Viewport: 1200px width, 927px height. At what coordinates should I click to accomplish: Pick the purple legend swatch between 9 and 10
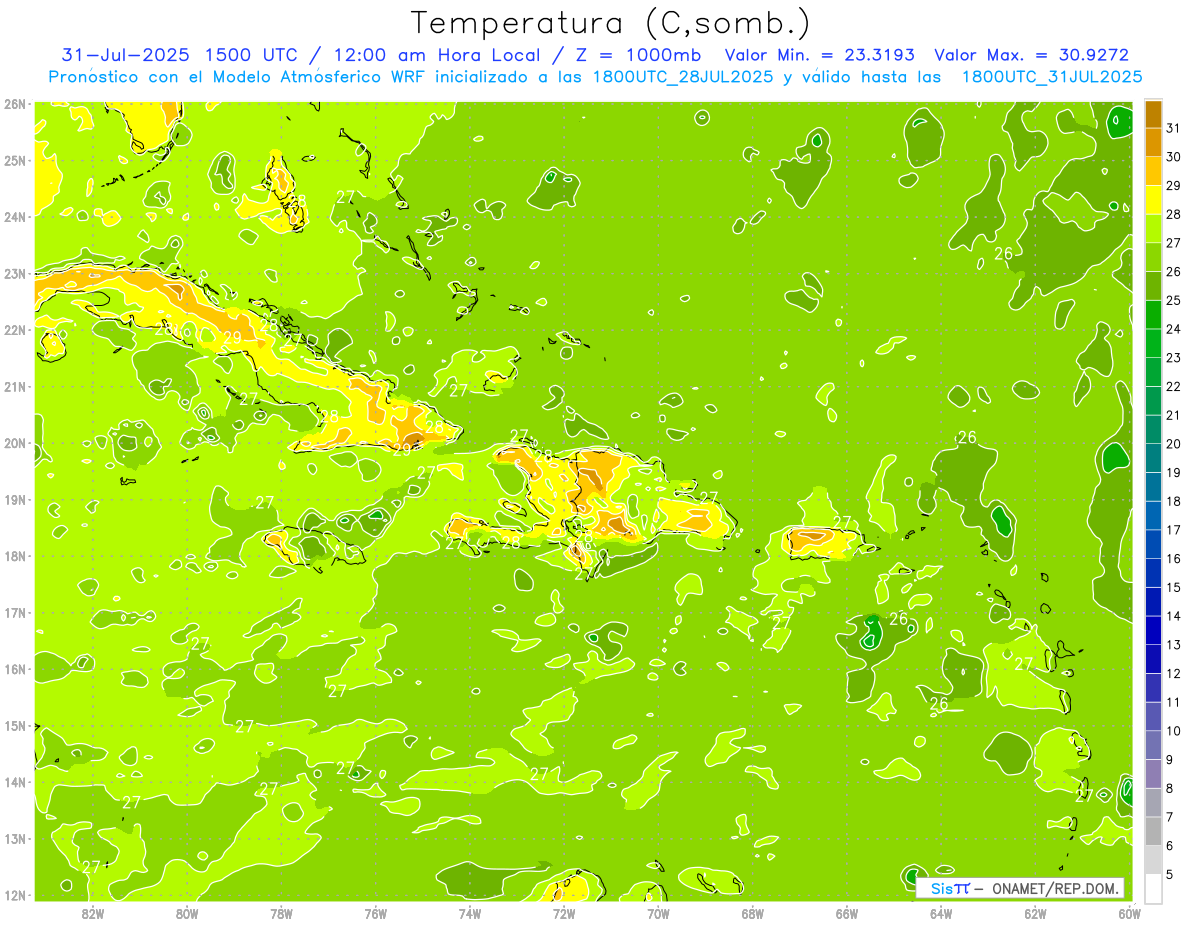pos(1153,745)
